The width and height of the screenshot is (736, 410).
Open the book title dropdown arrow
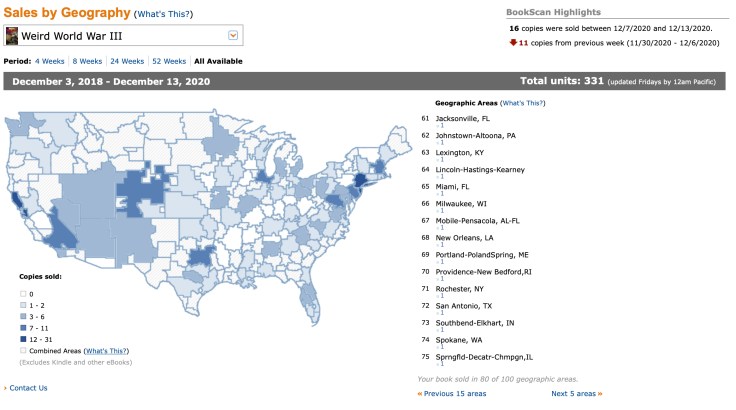click(233, 36)
